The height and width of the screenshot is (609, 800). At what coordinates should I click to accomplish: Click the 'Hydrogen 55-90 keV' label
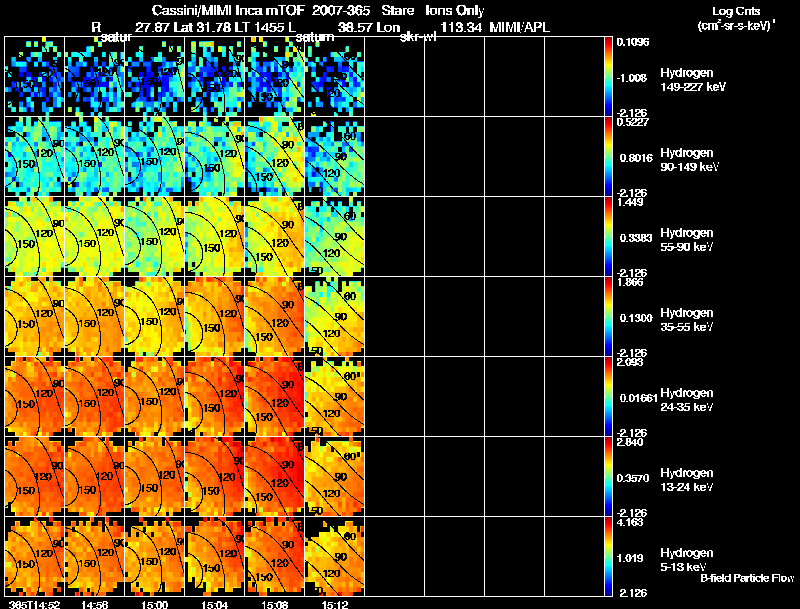click(687, 240)
